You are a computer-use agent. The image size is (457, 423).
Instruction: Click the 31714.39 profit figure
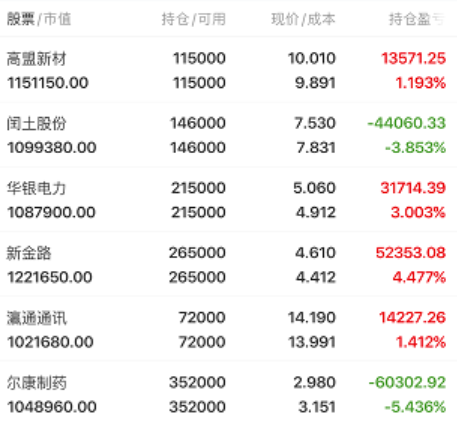click(413, 188)
